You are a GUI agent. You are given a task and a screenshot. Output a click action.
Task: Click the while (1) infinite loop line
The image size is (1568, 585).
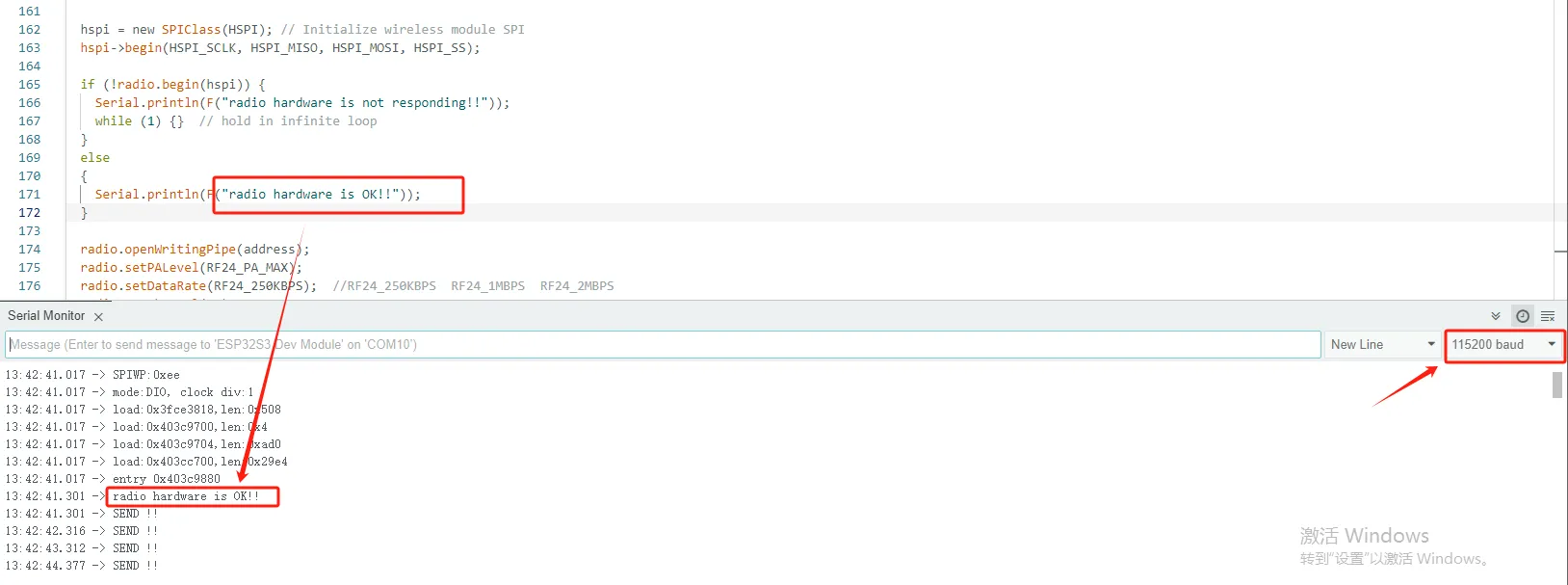[x=236, y=121]
